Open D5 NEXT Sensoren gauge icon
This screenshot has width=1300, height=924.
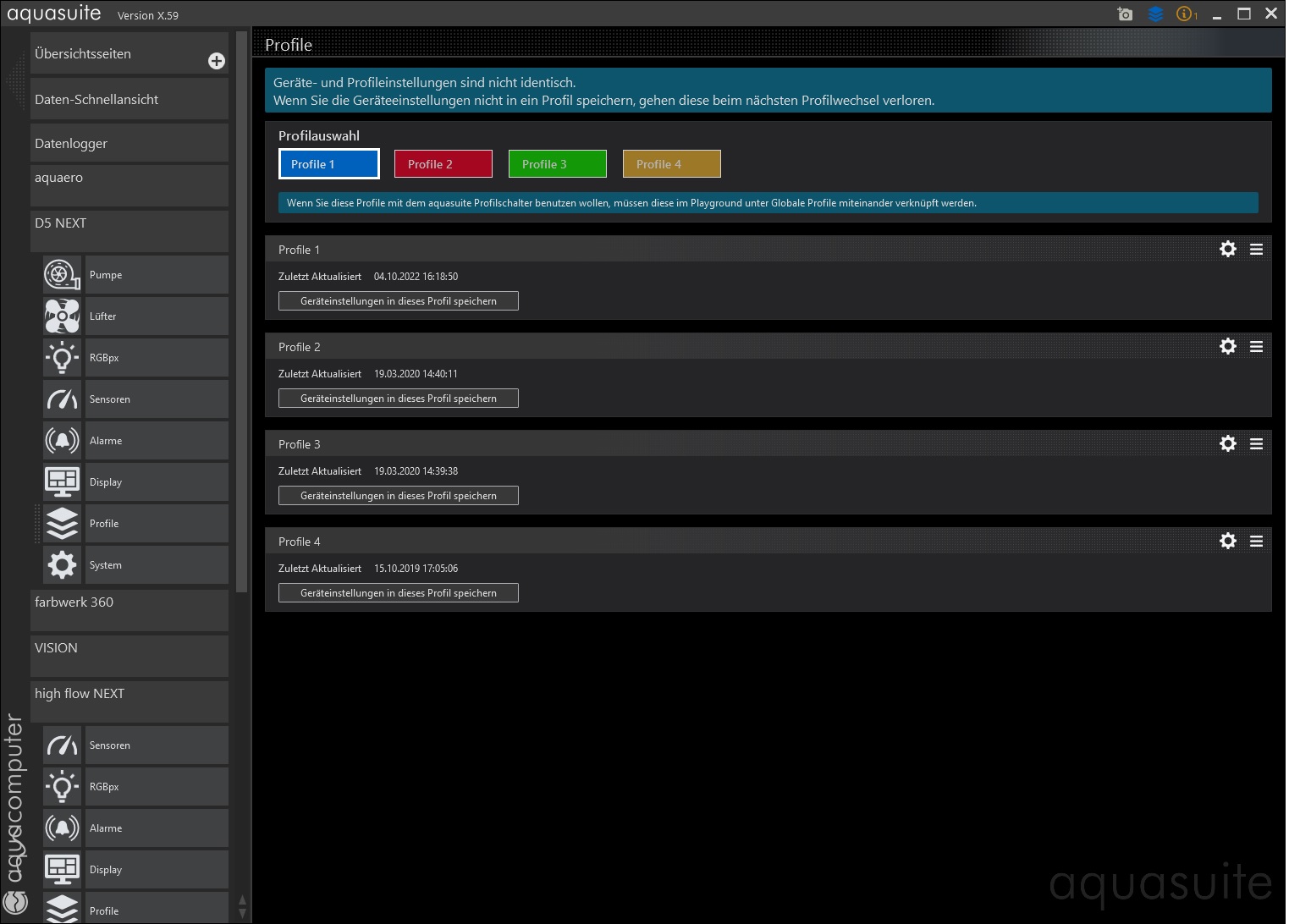point(62,399)
